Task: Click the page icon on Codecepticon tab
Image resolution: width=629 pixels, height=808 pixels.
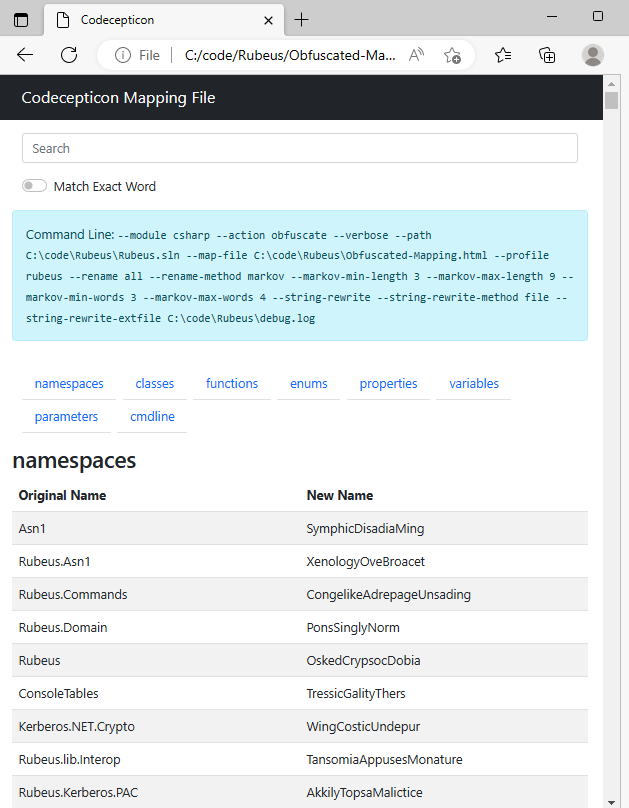Action: [x=63, y=20]
